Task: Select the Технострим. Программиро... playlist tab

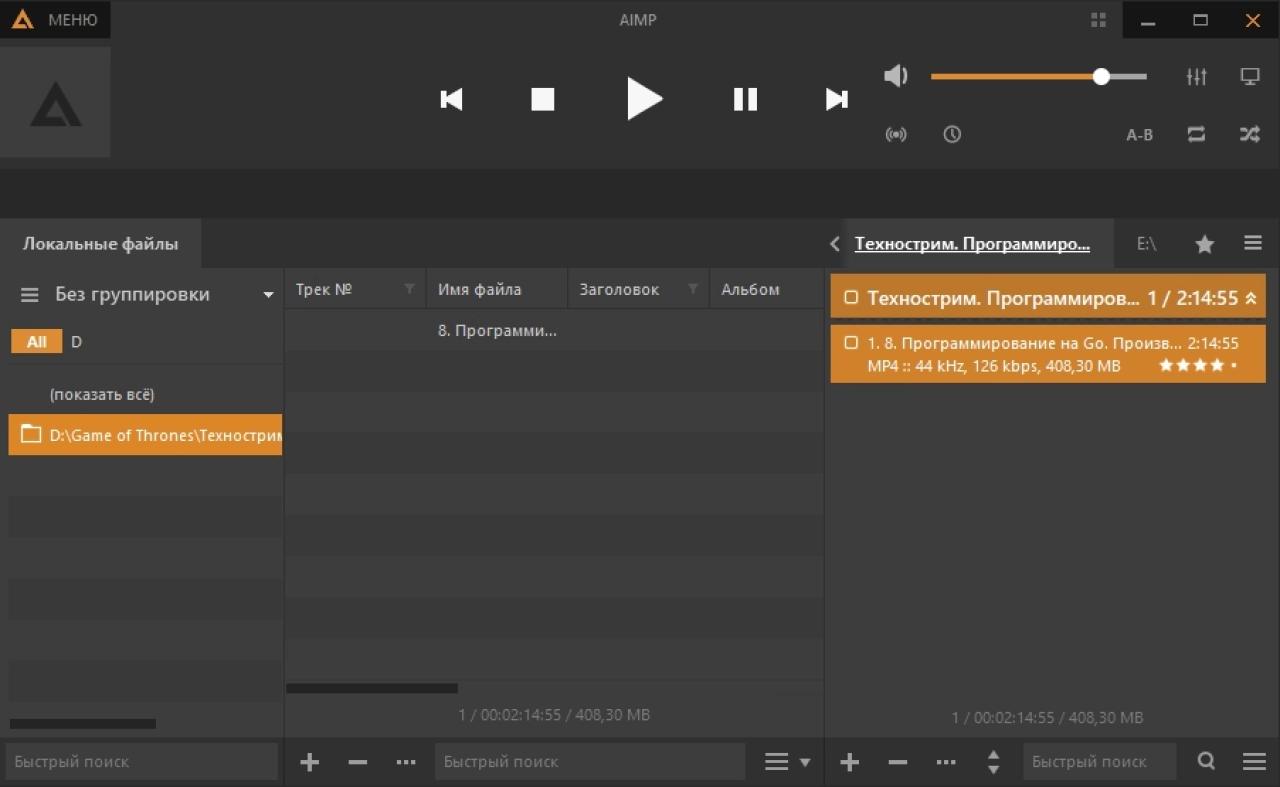Action: (971, 244)
